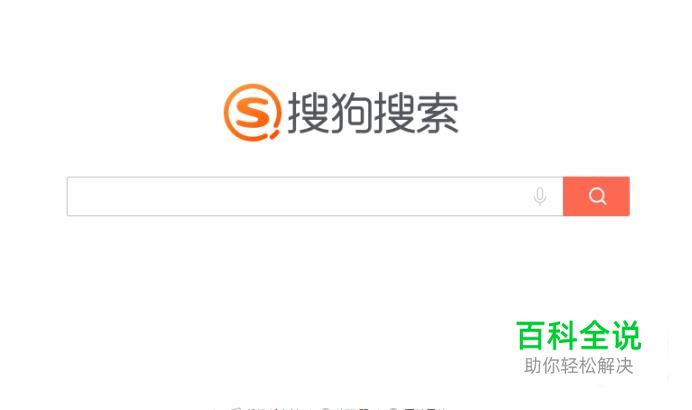Click the 说 character of the green watermark
The image size is (692, 410).
626,335
